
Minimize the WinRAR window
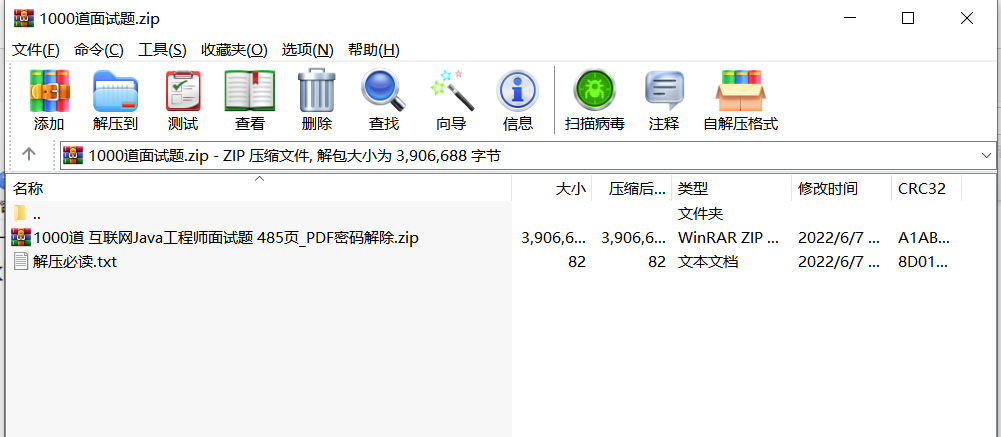[x=848, y=19]
